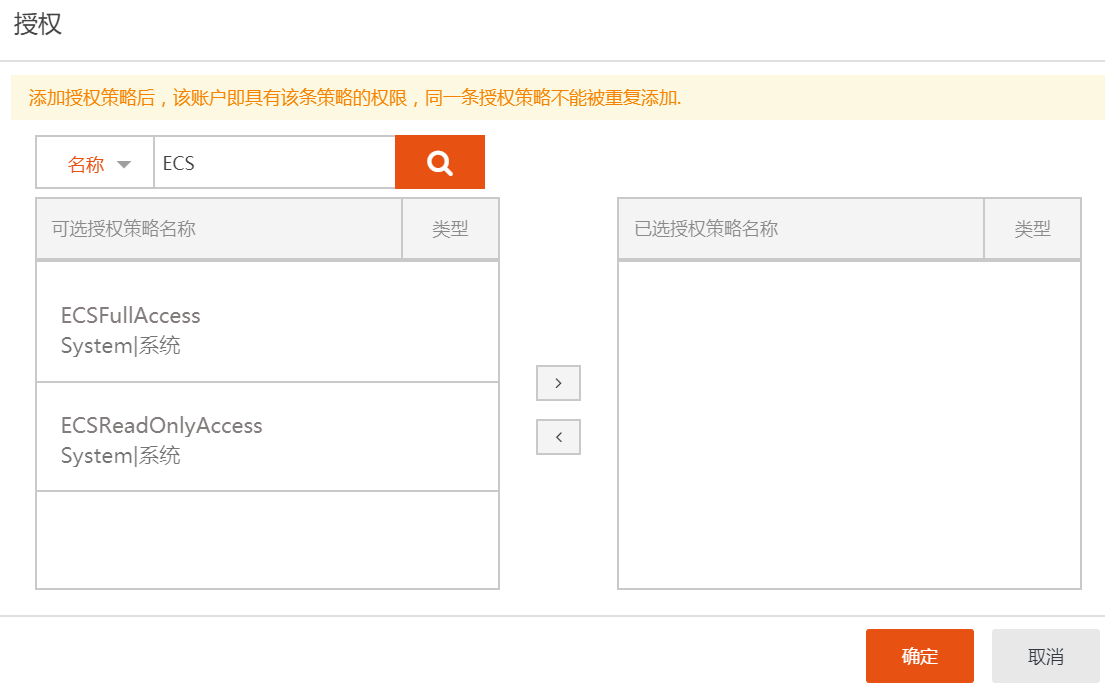
Task: Focus the ECS search input field
Action: point(275,163)
